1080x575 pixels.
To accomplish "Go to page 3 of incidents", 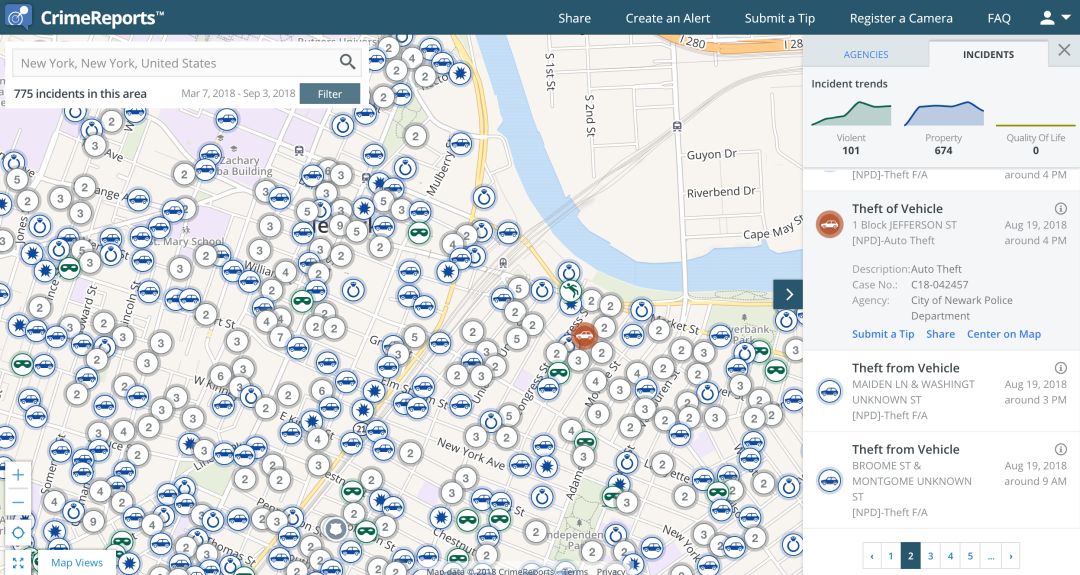I will (931, 556).
